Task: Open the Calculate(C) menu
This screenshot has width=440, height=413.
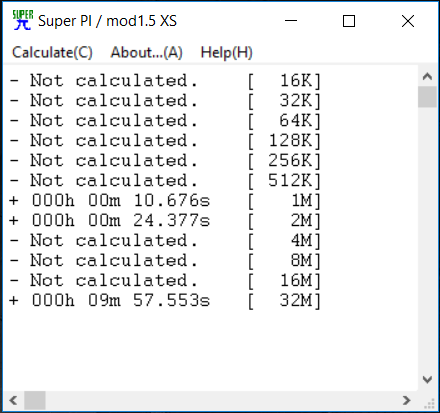Action: tap(52, 52)
